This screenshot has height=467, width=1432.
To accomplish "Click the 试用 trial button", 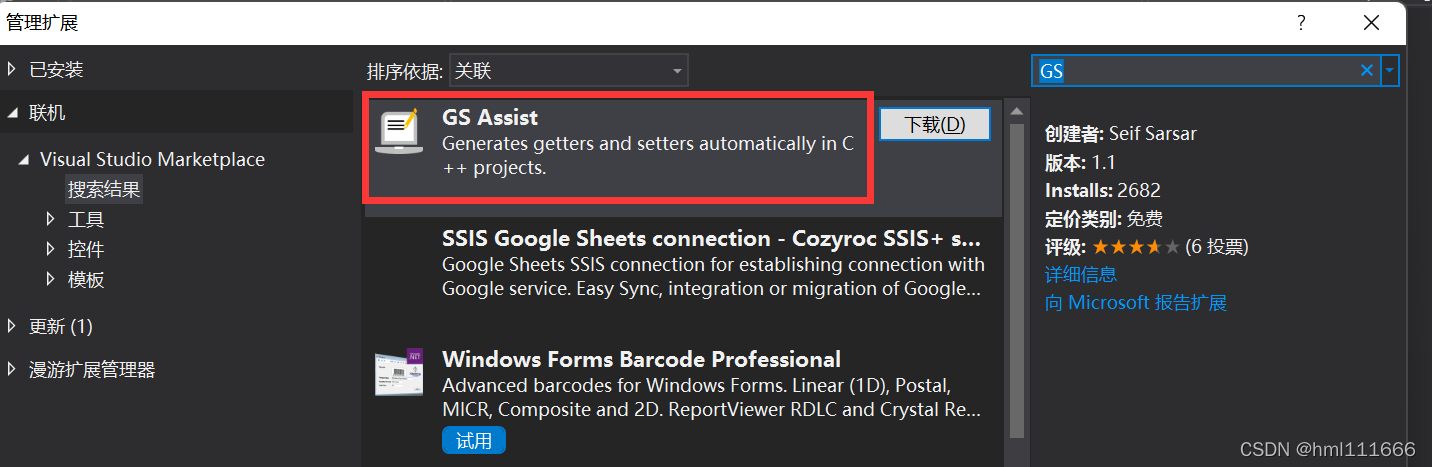I will tap(474, 440).
